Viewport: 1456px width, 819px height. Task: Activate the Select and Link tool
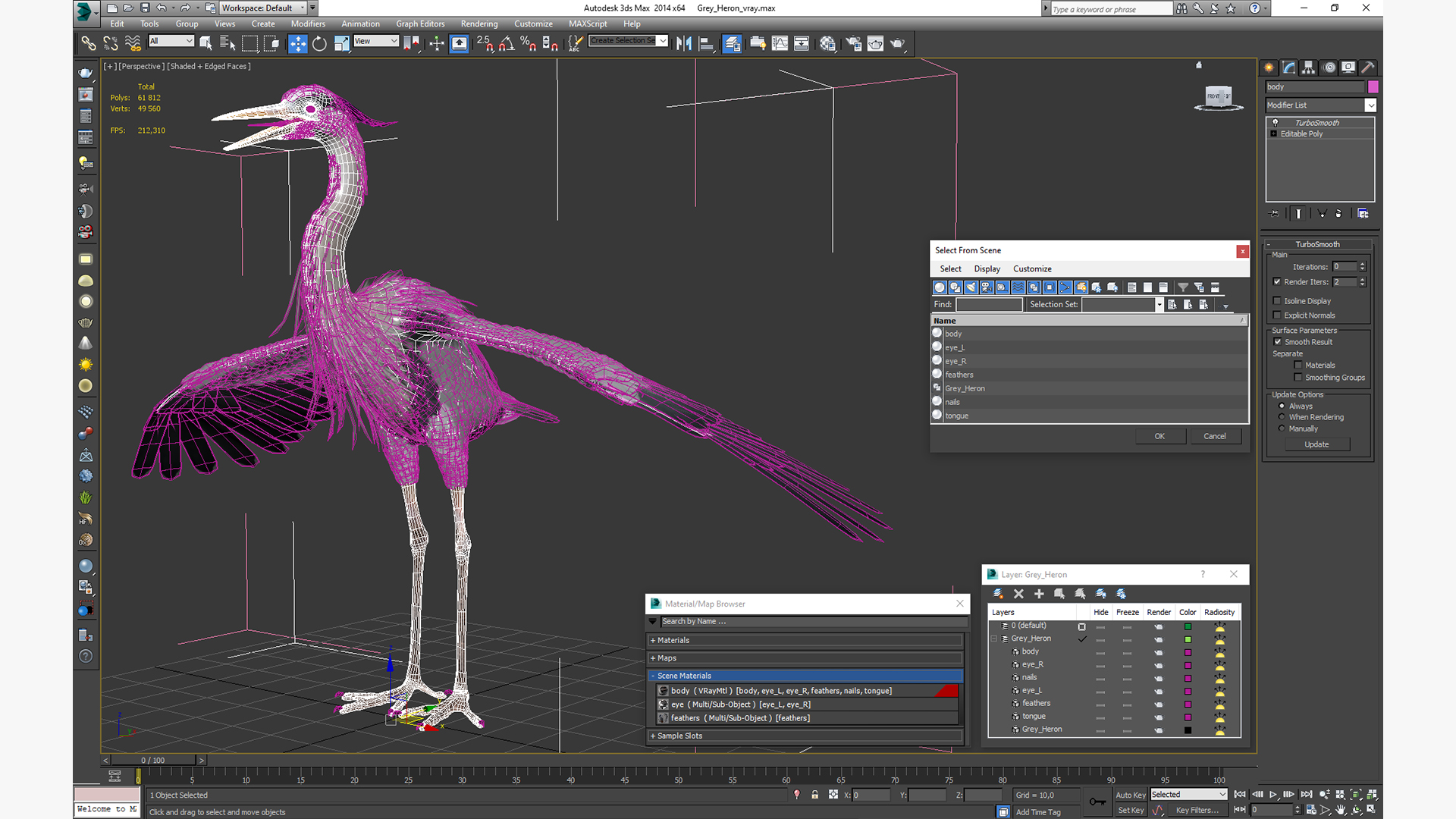tap(89, 44)
